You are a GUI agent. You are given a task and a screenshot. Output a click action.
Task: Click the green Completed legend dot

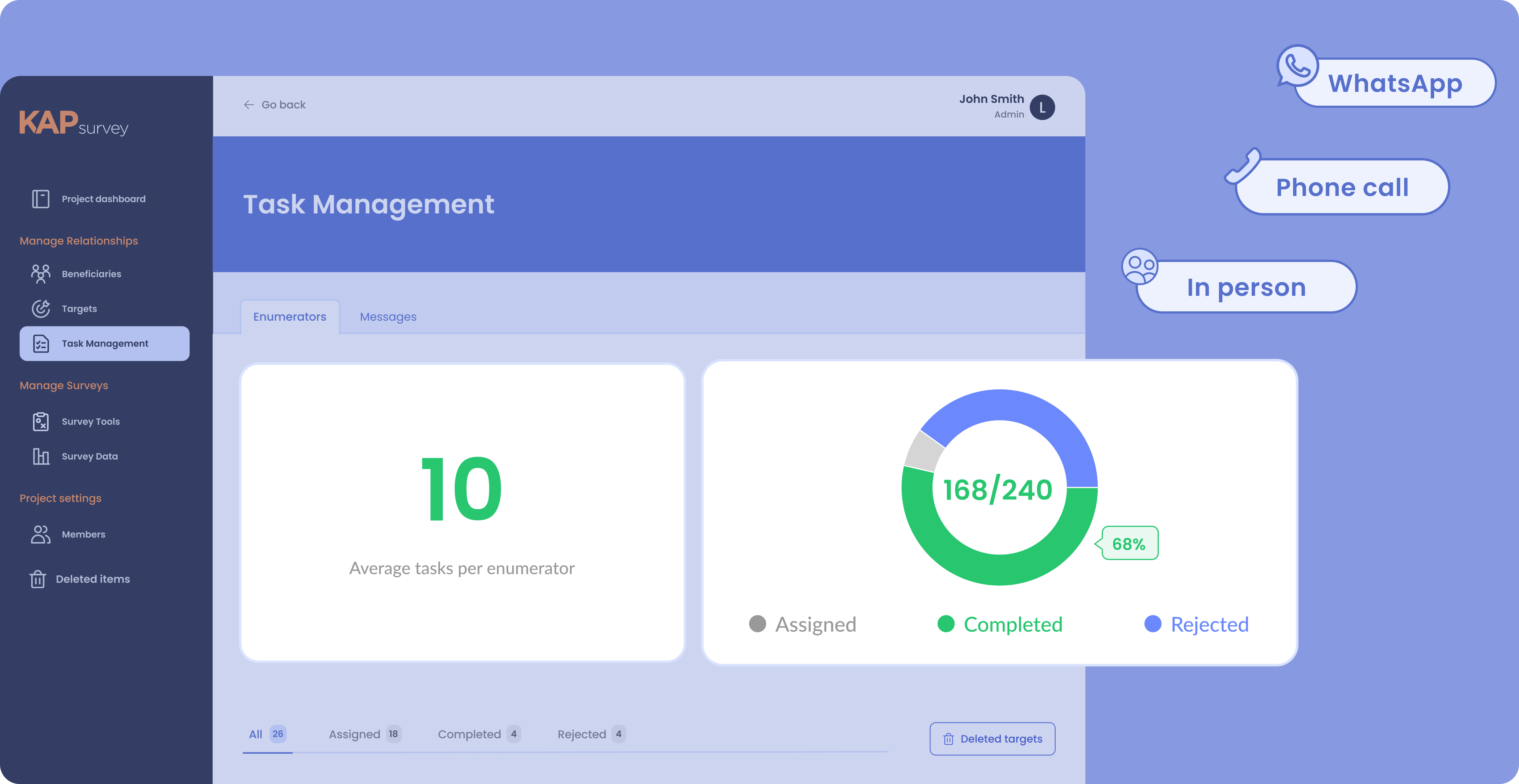pos(946,624)
